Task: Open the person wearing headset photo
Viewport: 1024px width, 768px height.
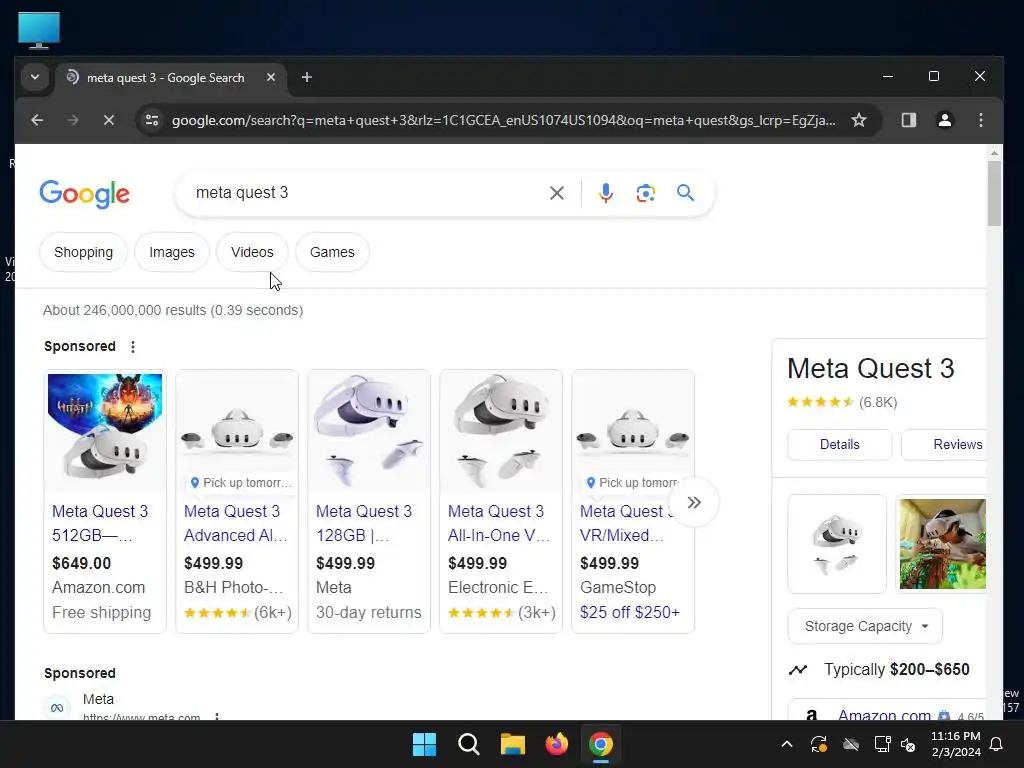Action: point(942,544)
